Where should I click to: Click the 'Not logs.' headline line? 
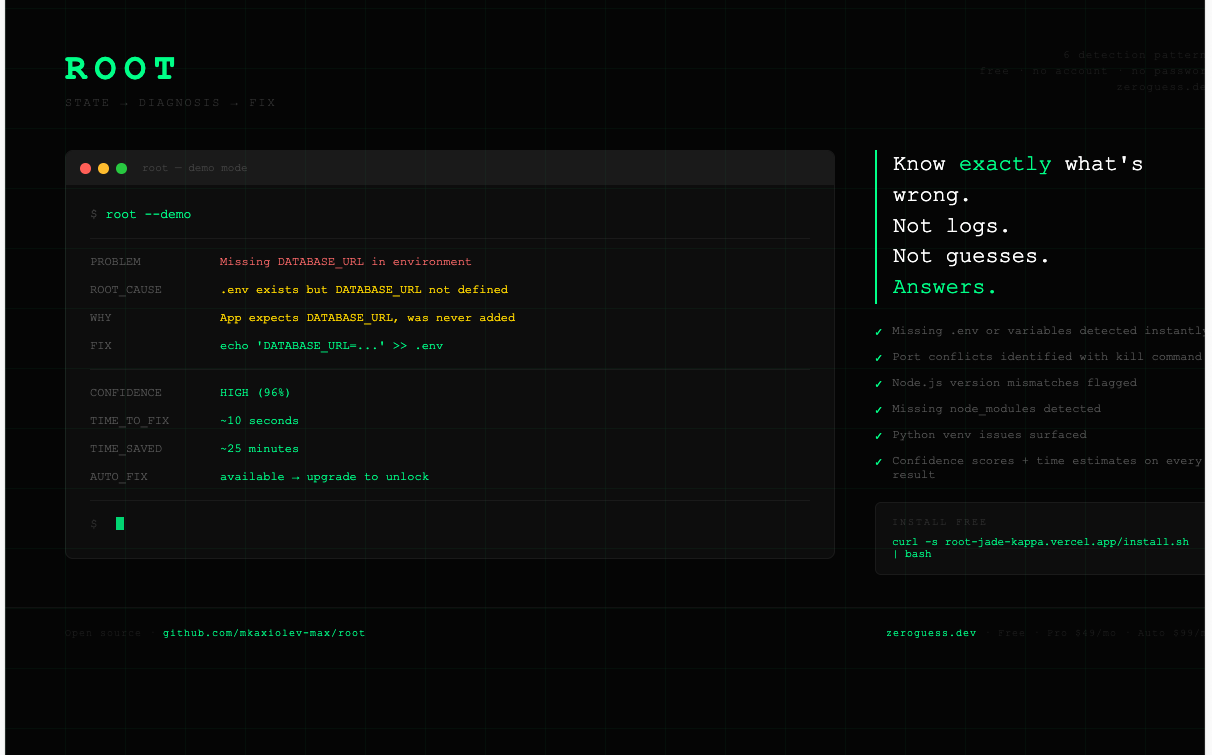click(x=951, y=226)
